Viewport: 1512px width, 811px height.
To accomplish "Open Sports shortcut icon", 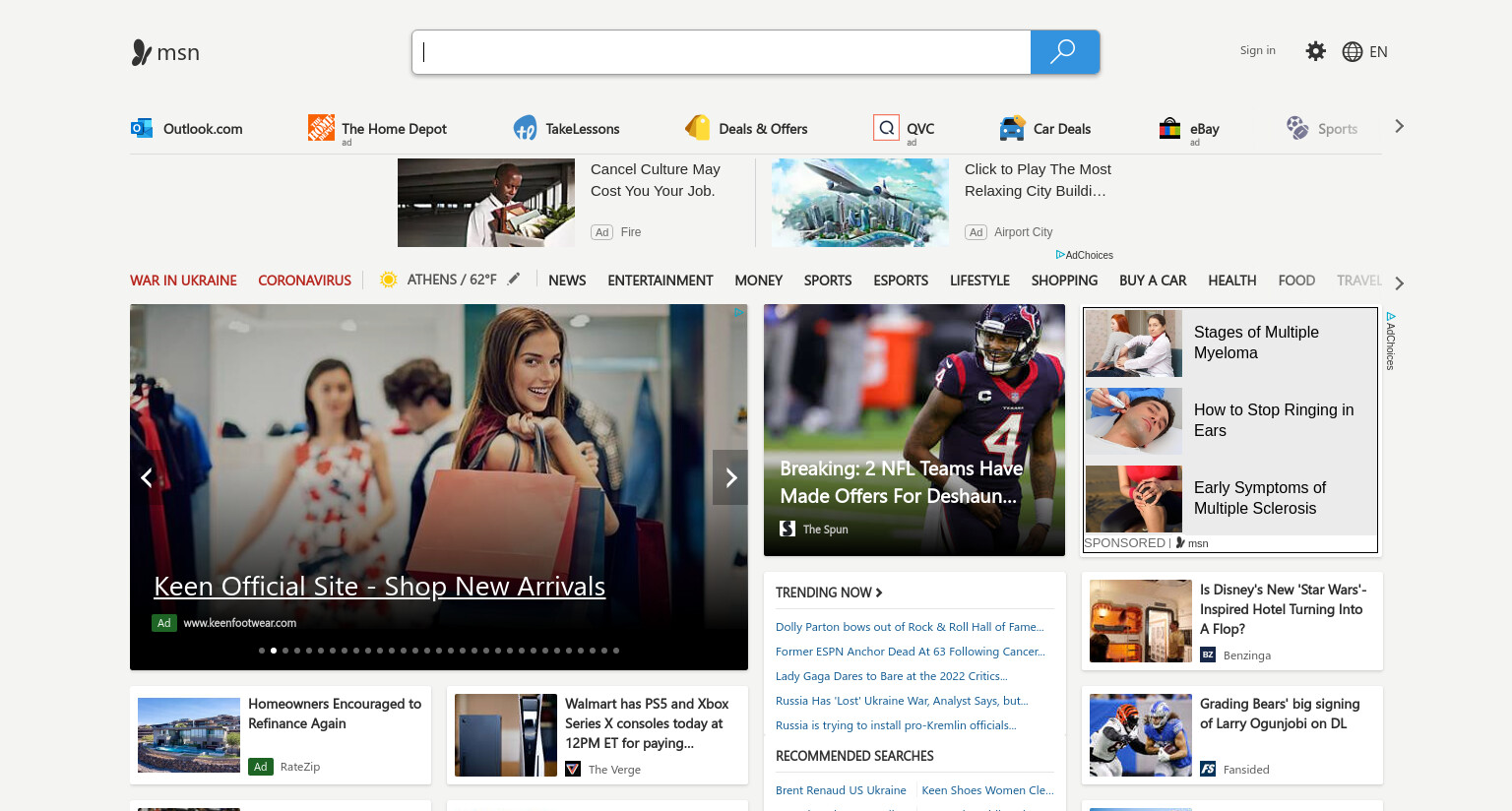I will [x=1297, y=128].
